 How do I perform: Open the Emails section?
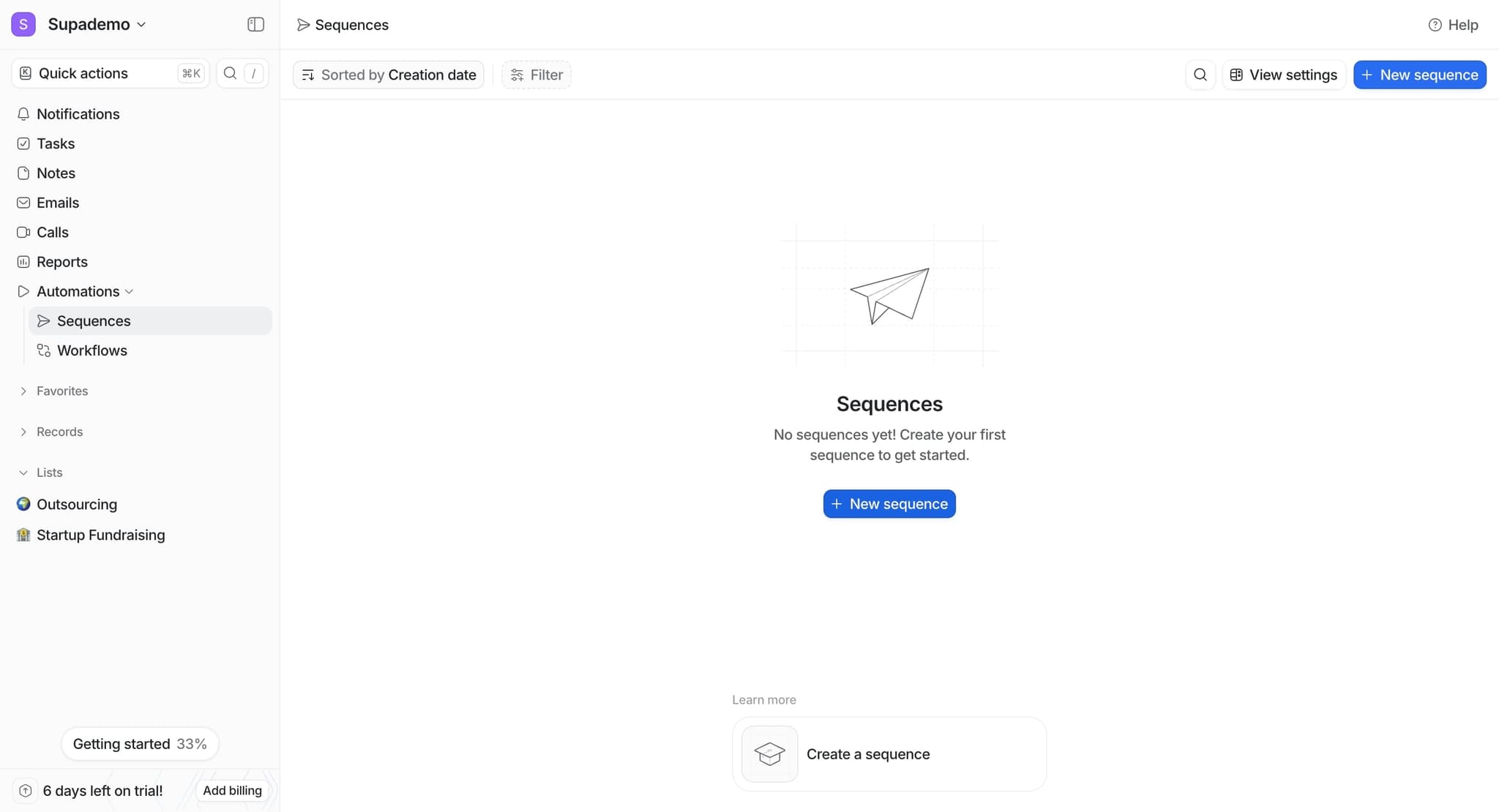click(57, 203)
